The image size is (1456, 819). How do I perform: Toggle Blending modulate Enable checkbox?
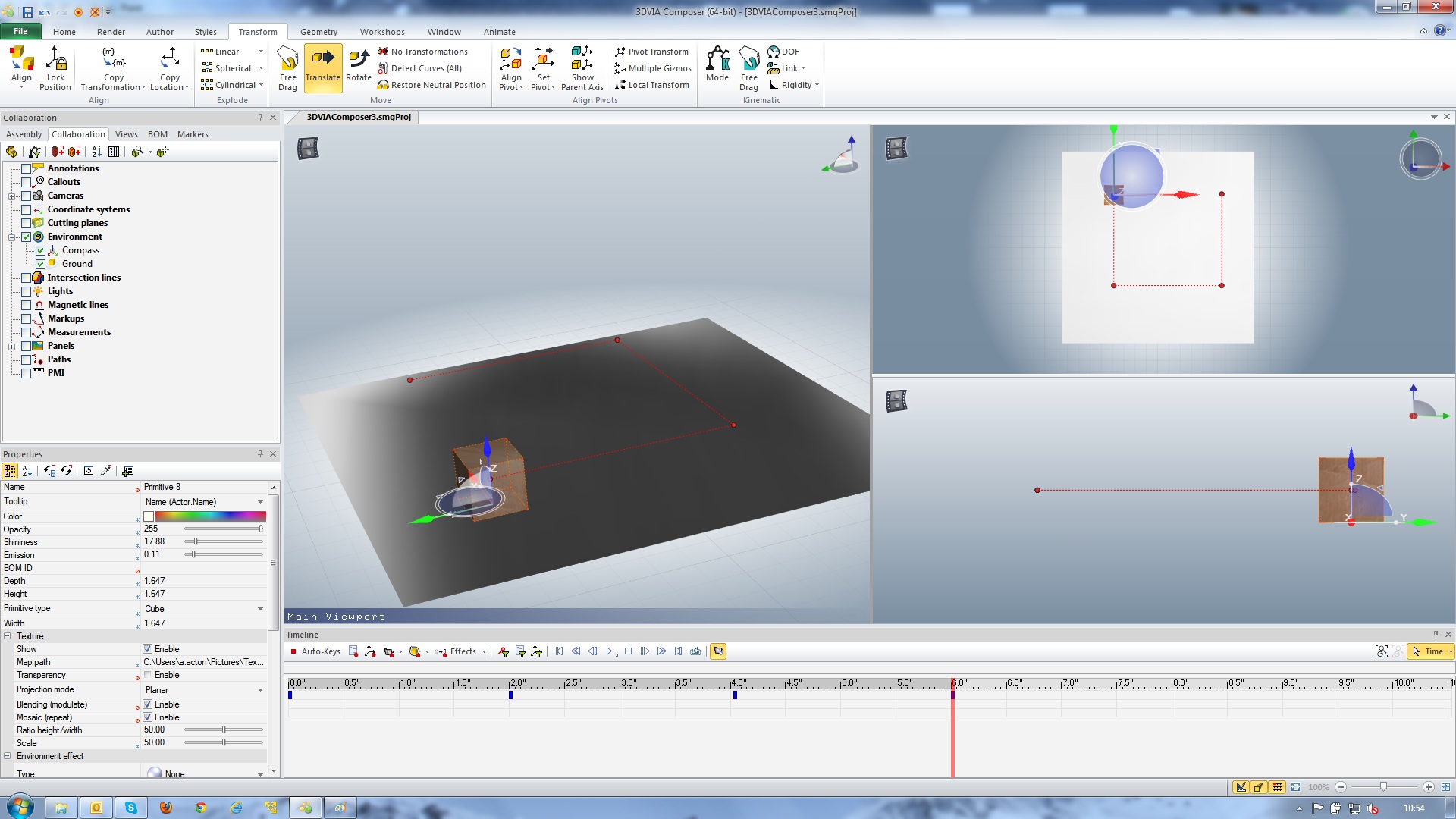coord(148,704)
